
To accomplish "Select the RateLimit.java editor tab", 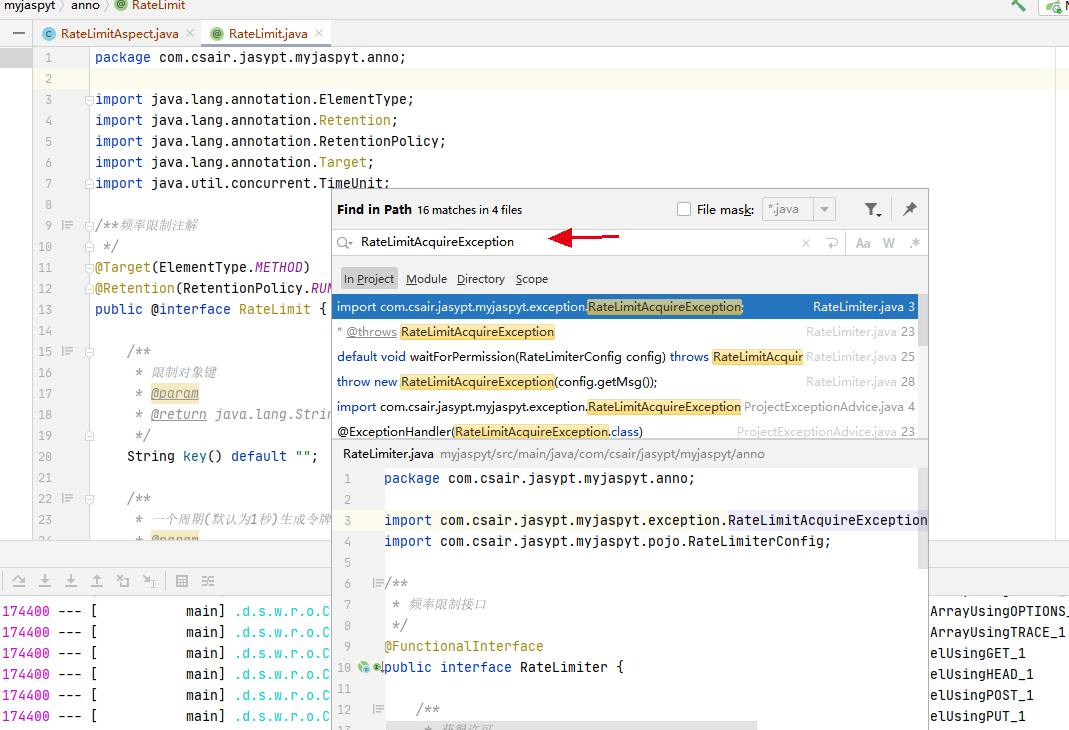I will [x=267, y=33].
